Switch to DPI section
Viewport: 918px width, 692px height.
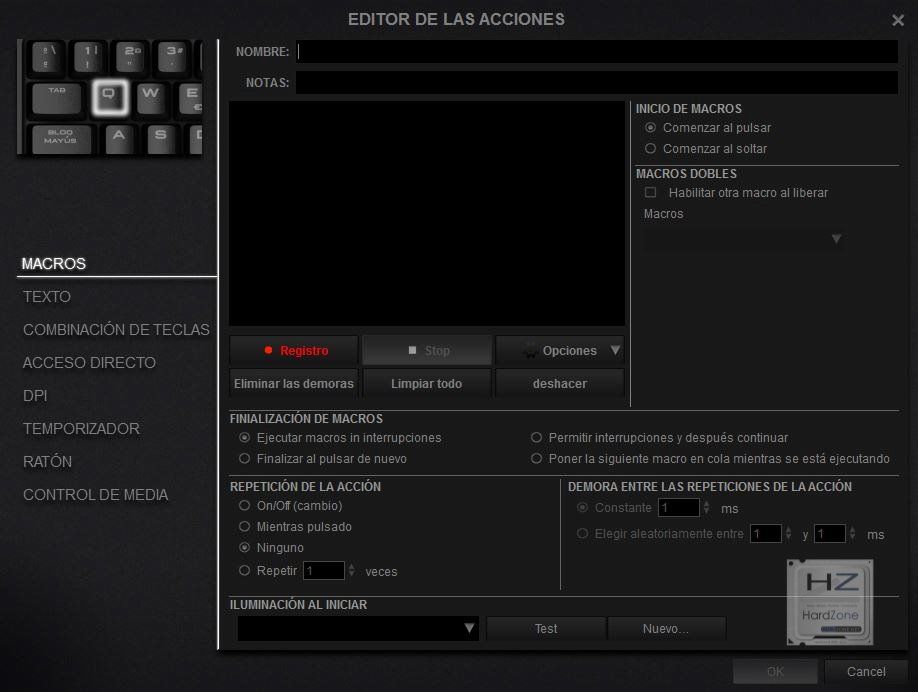coord(35,396)
